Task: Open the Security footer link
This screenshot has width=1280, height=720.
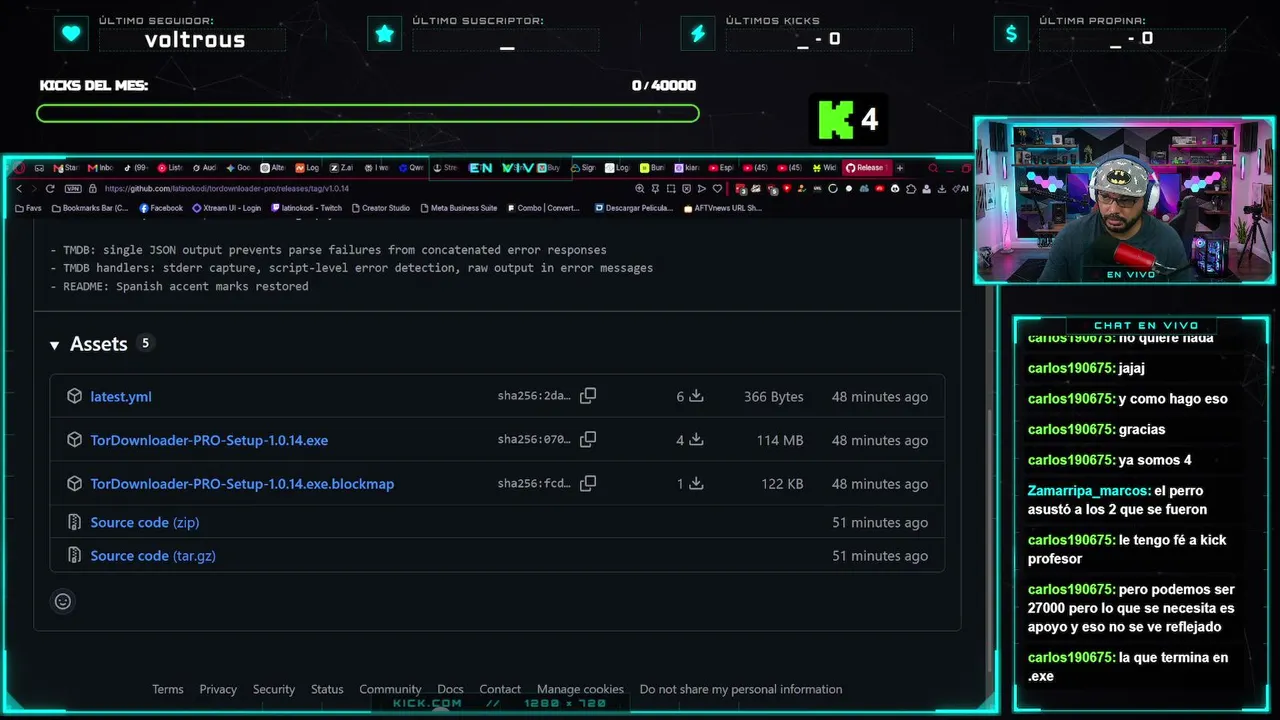Action: point(274,689)
